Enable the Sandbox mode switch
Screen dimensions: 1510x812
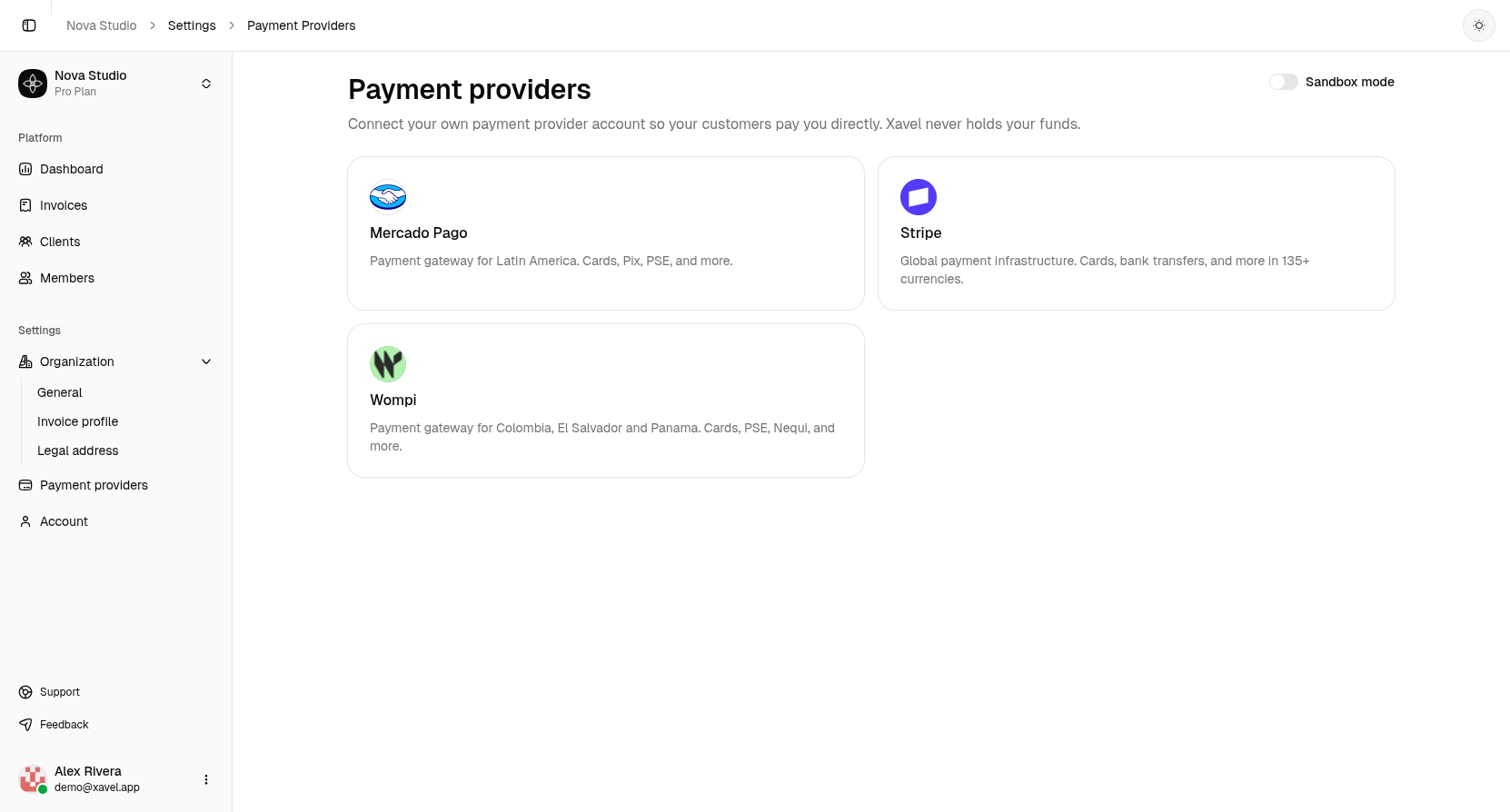[1284, 82]
